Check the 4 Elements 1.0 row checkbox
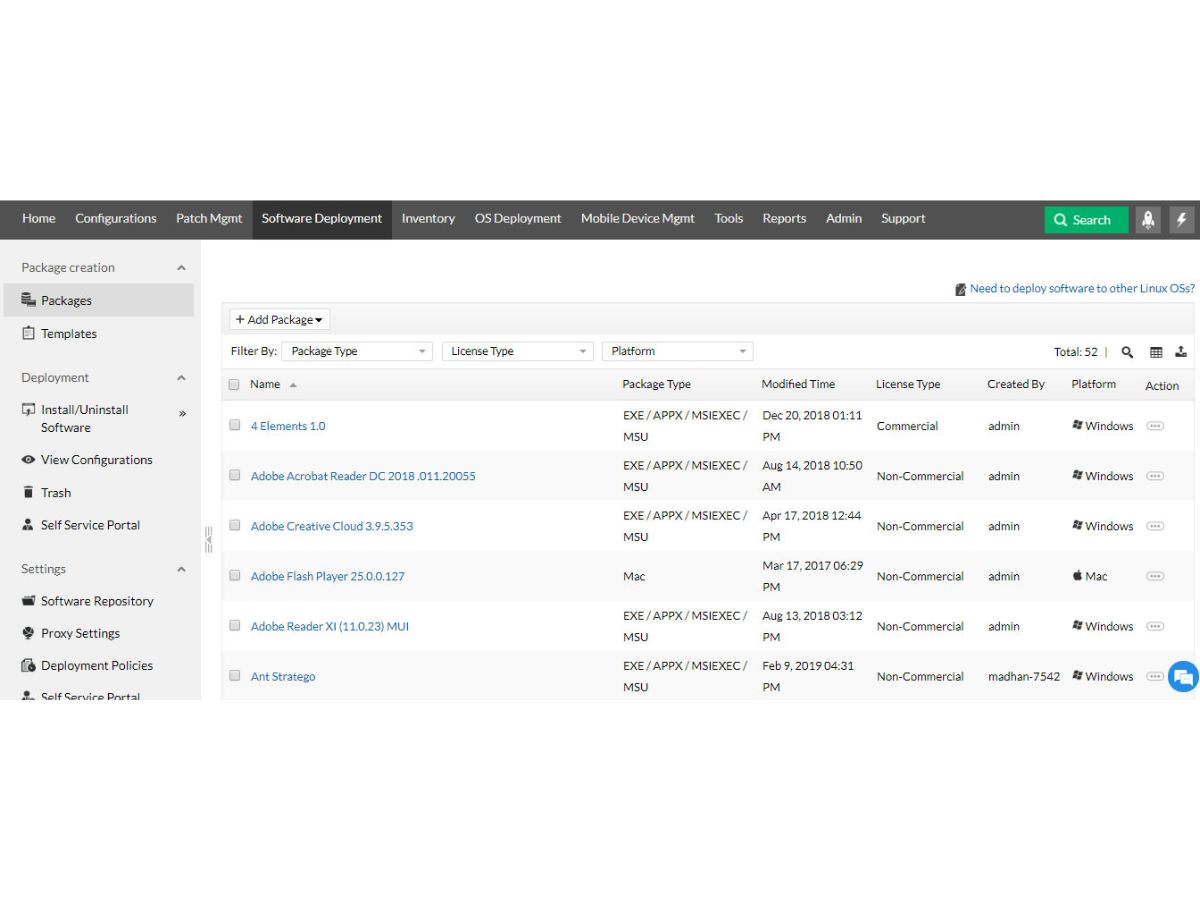 pos(234,425)
